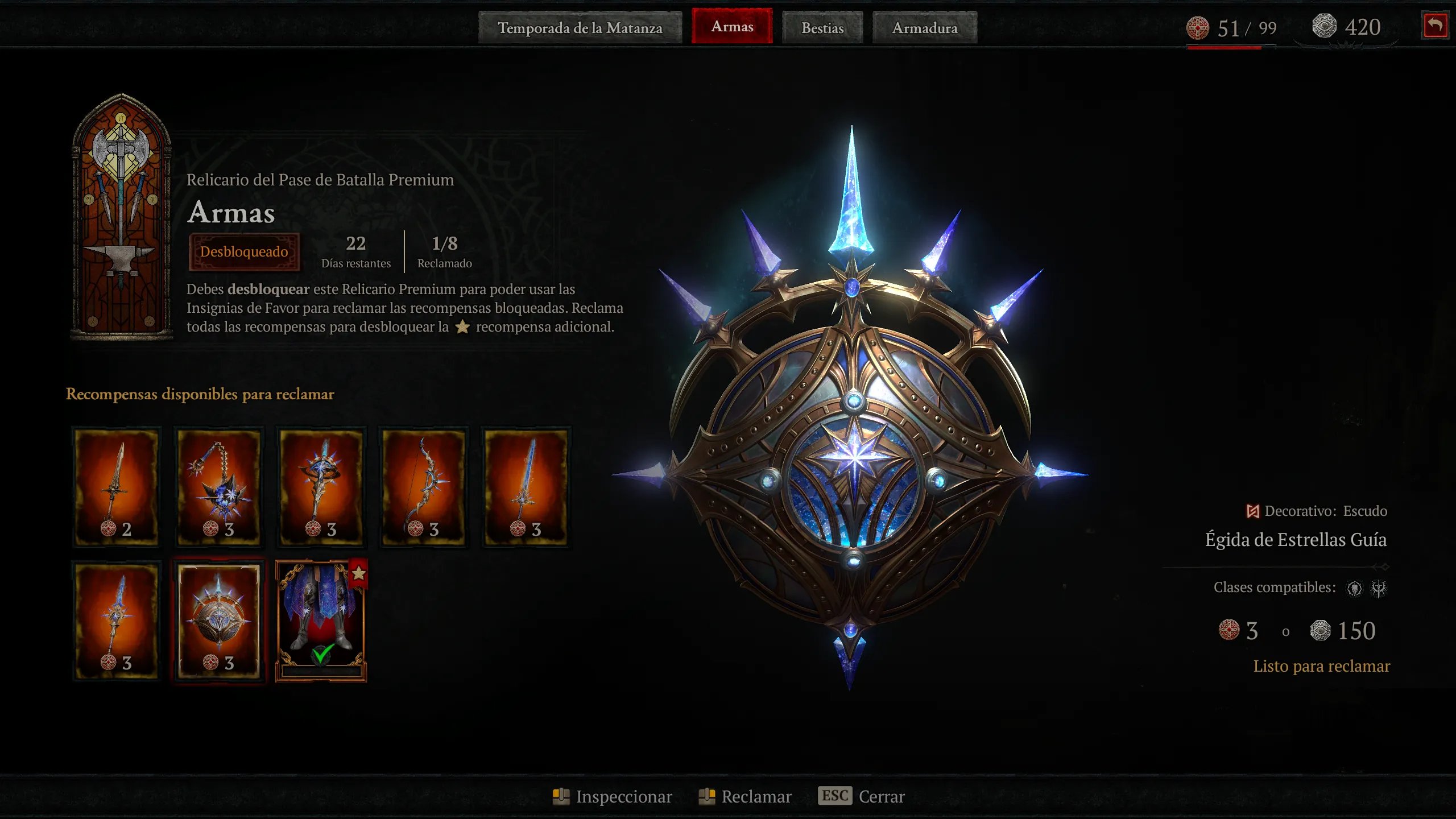Click the first compatible class icon
This screenshot has width=1456, height=819.
1355,588
